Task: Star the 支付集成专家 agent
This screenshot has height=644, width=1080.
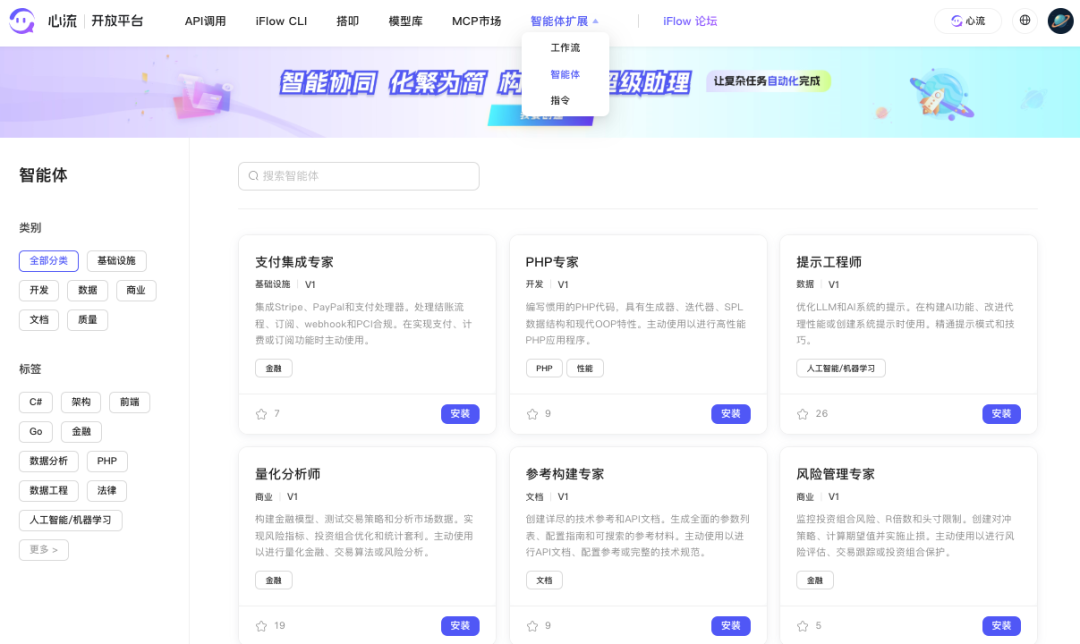Action: tap(262, 414)
